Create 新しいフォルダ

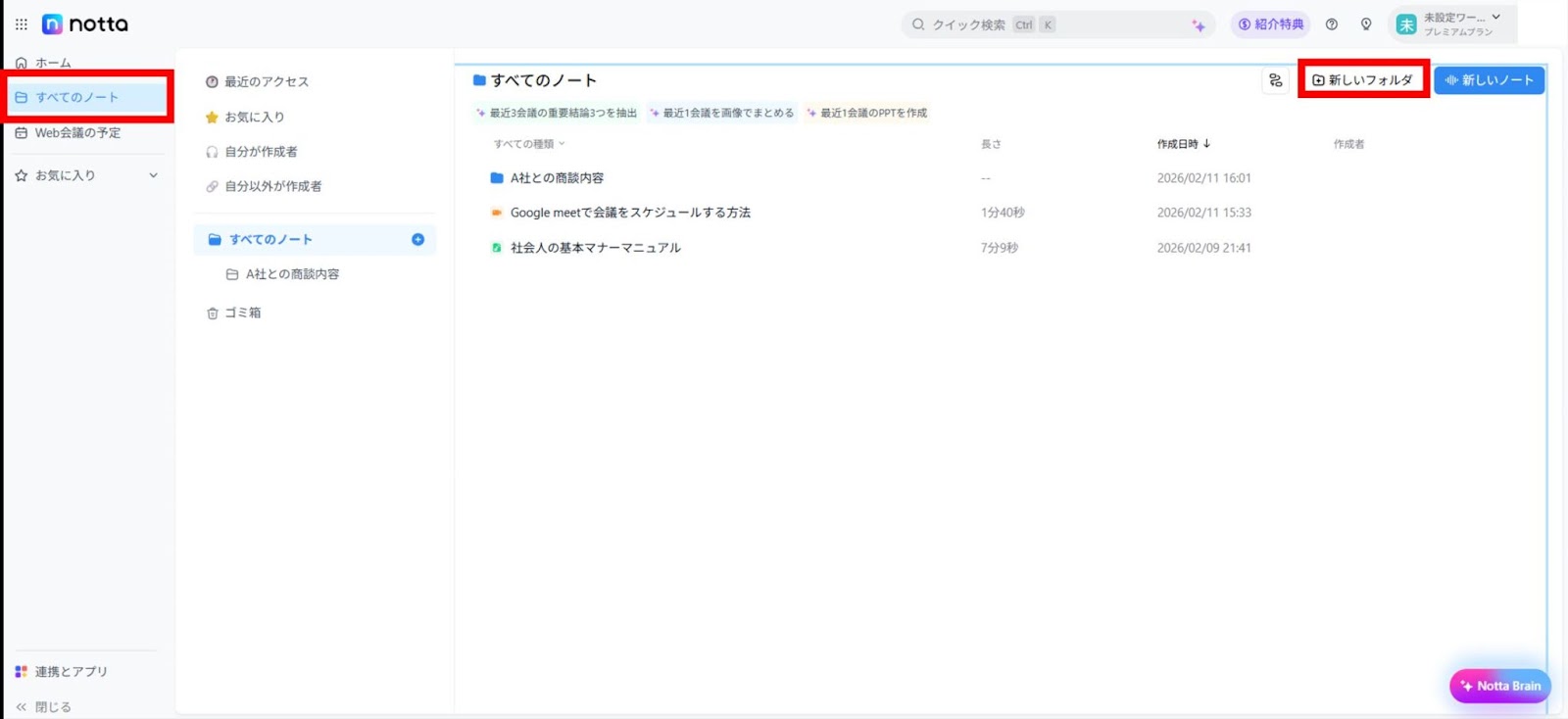point(1362,80)
